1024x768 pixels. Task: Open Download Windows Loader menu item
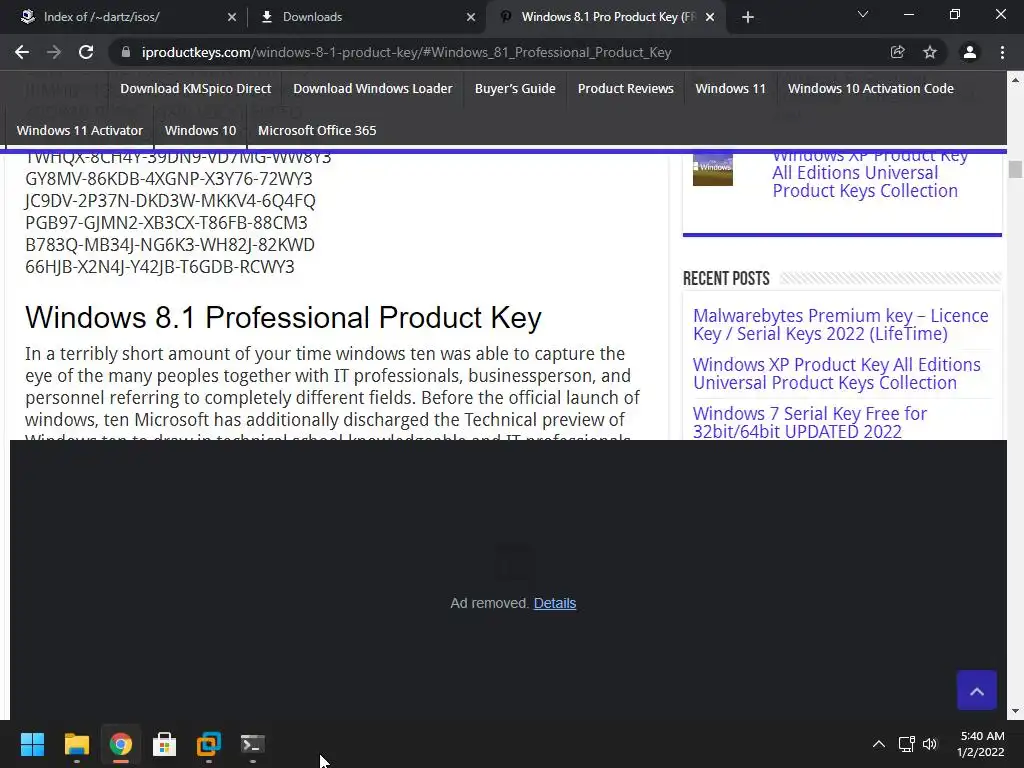[x=372, y=88]
